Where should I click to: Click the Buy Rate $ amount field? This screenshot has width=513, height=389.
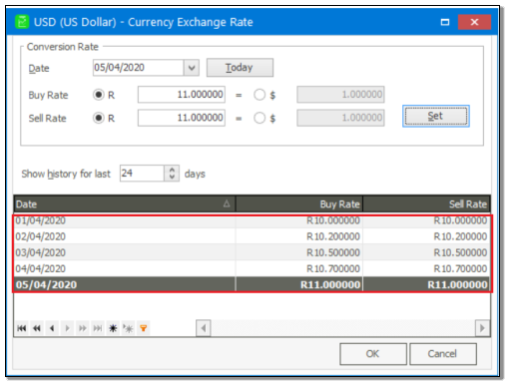[x=341, y=95]
